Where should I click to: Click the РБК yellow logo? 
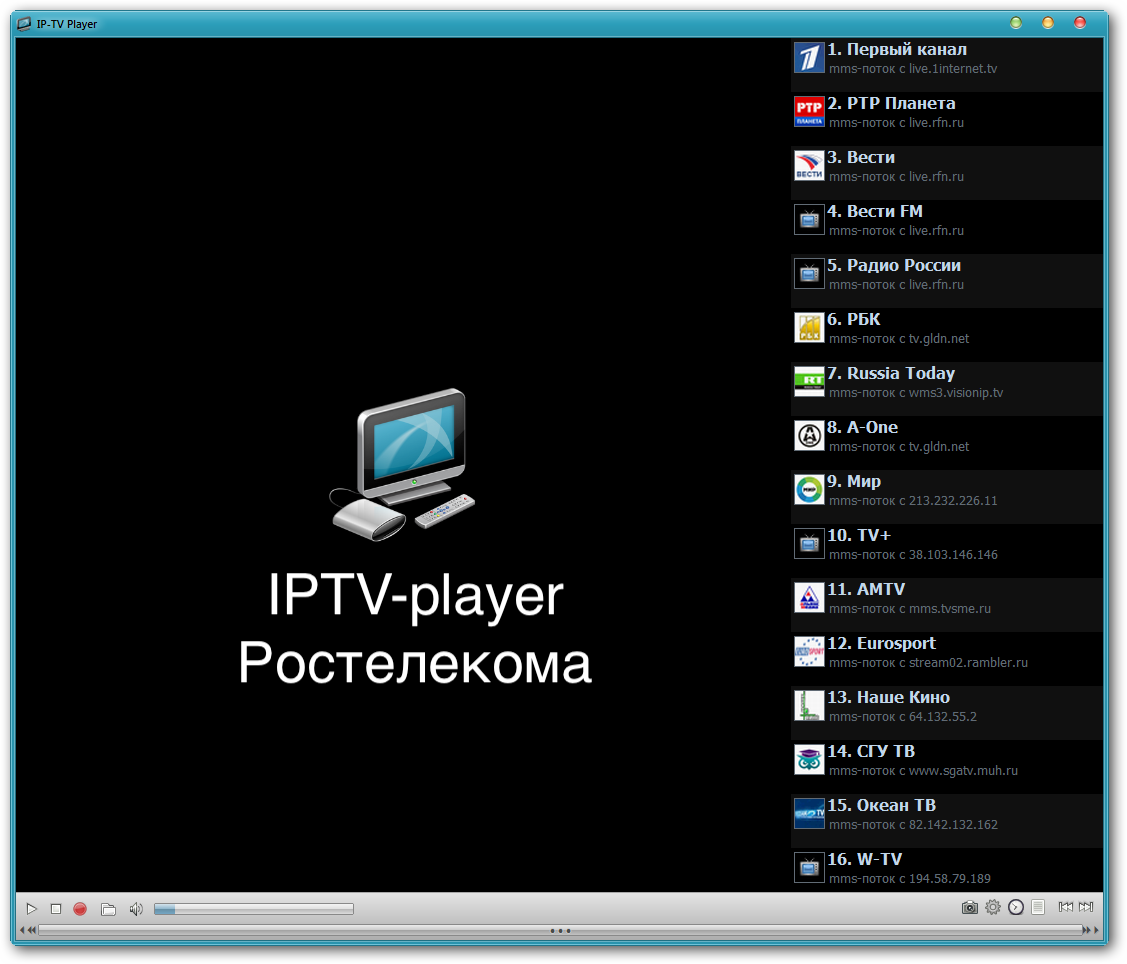click(809, 328)
